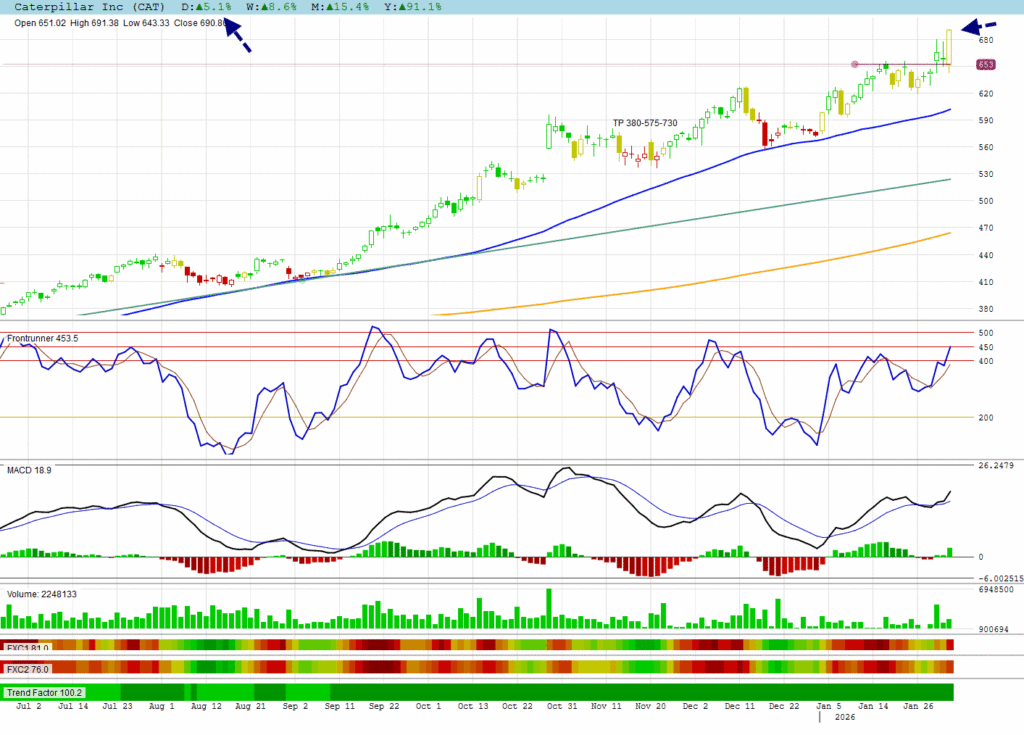Select the latest tall yellow candlestick
1024x735 pixels.
click(948, 48)
